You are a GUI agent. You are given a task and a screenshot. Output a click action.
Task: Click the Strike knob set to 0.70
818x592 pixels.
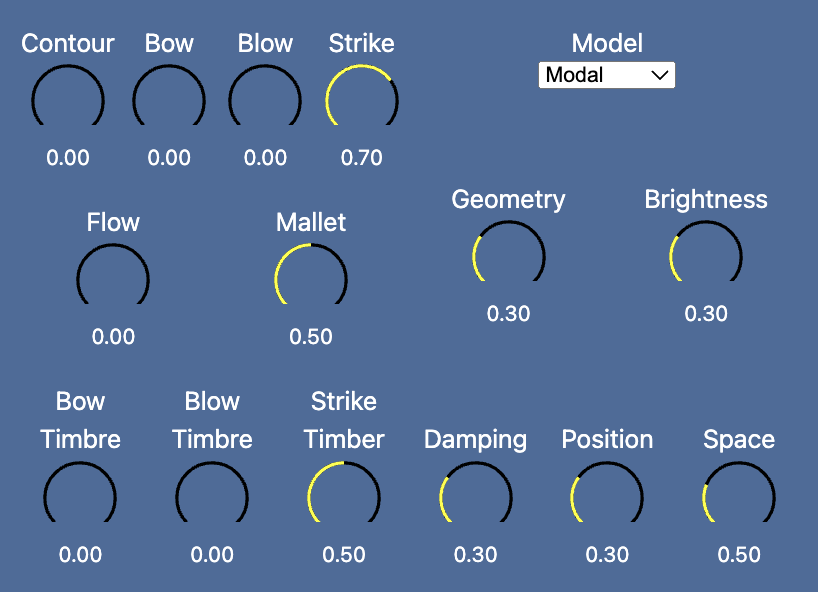point(362,95)
